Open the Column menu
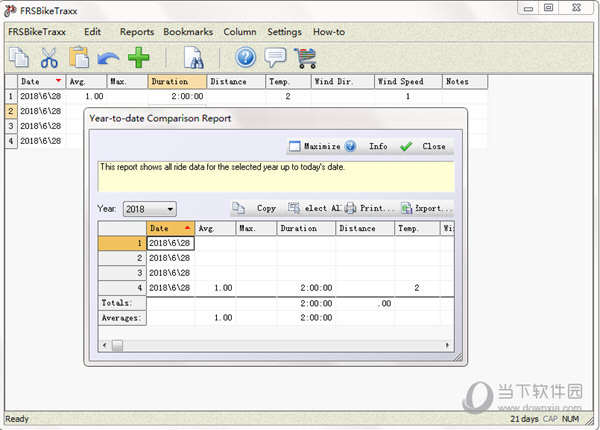 pyautogui.click(x=240, y=32)
